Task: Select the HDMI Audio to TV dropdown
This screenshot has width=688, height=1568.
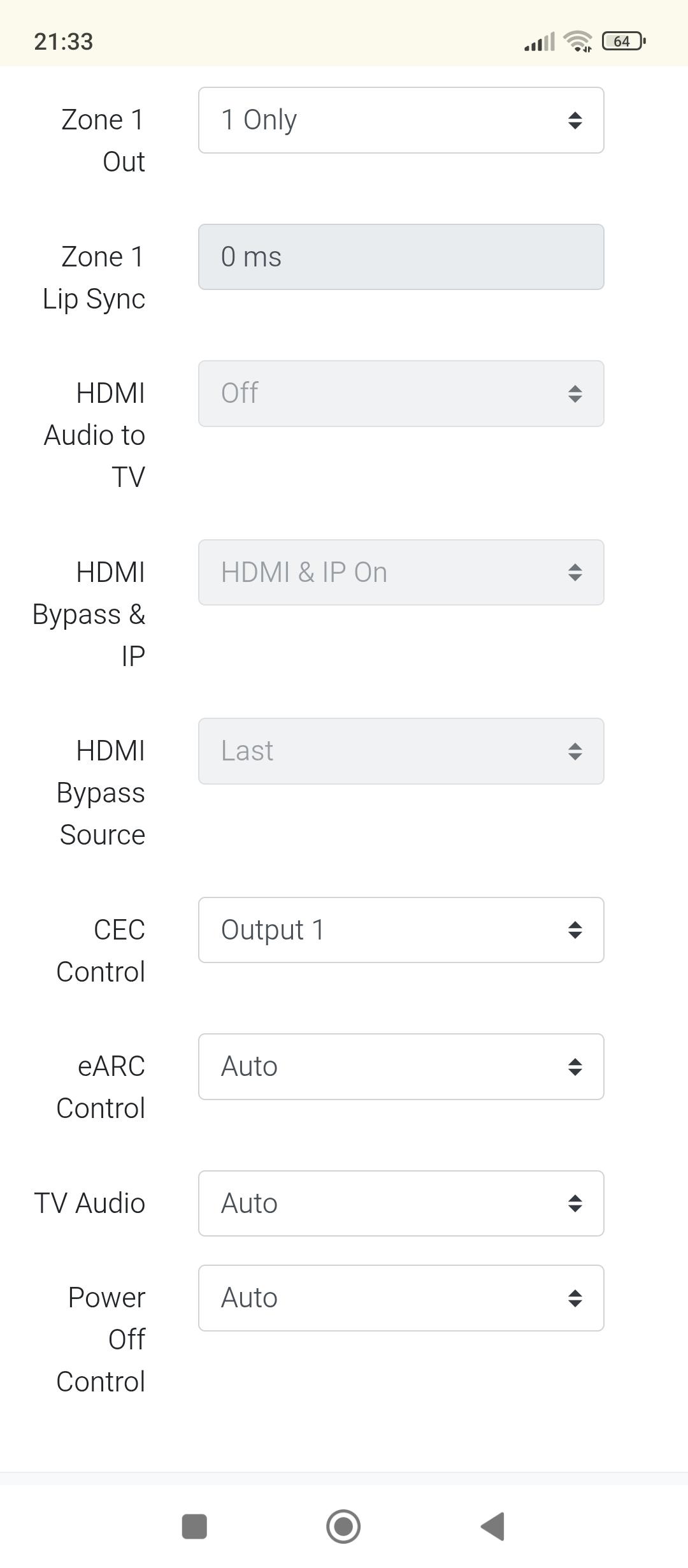Action: (x=401, y=393)
